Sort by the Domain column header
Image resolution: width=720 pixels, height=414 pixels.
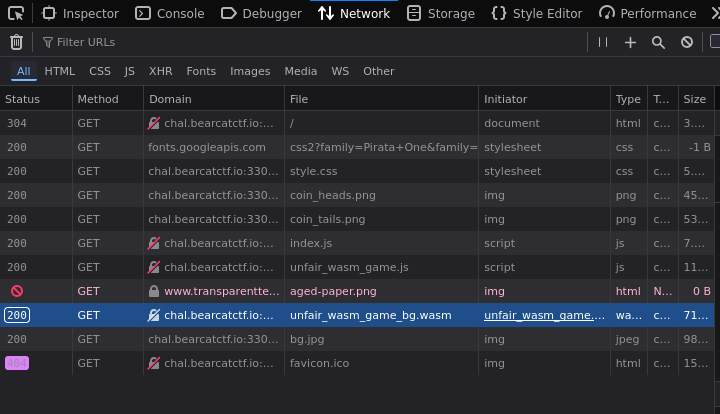214,99
